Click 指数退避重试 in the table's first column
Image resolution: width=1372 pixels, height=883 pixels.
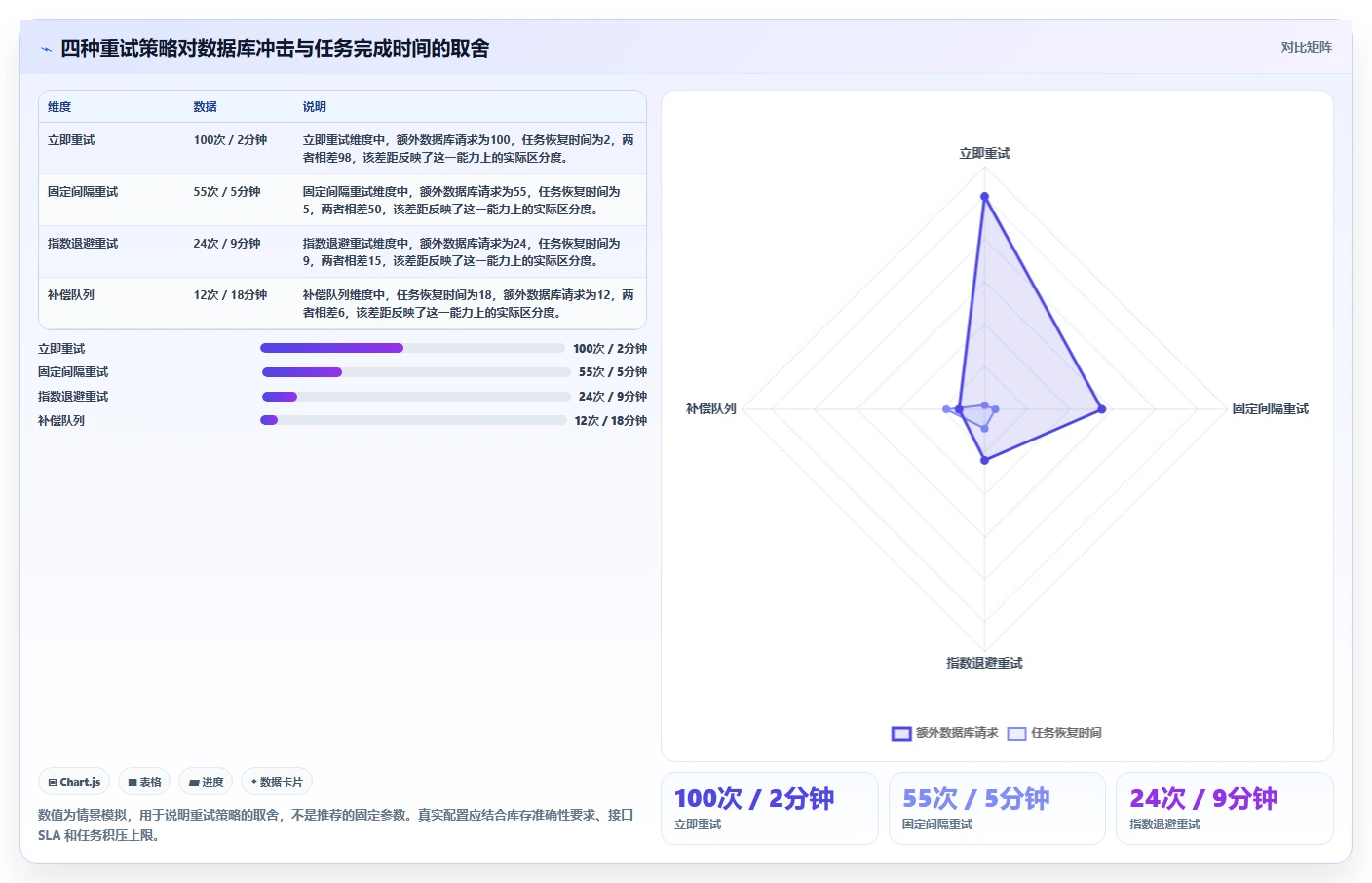83,244
